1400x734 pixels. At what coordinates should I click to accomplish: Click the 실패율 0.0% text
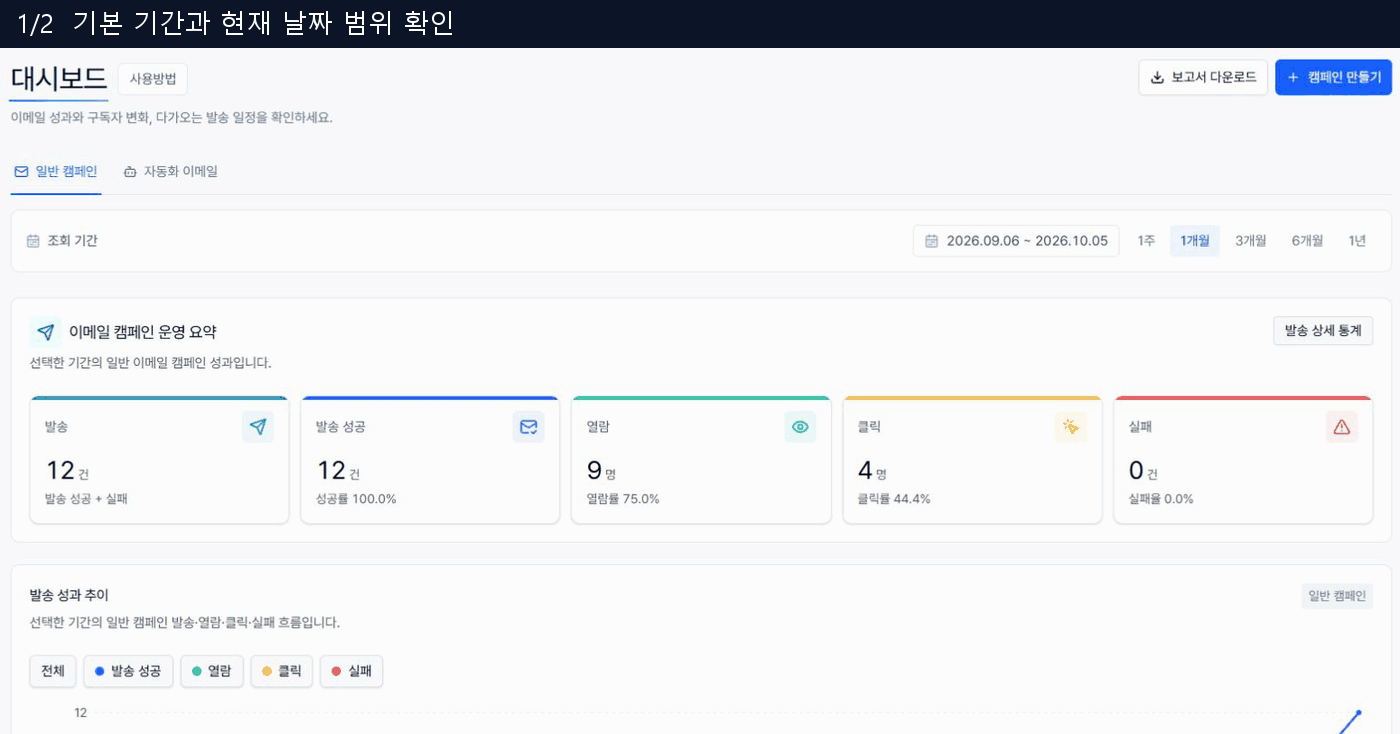(x=1161, y=499)
